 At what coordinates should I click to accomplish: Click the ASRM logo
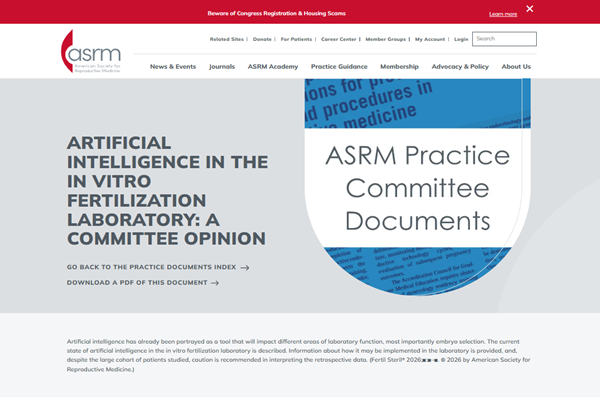pyautogui.click(x=91, y=51)
